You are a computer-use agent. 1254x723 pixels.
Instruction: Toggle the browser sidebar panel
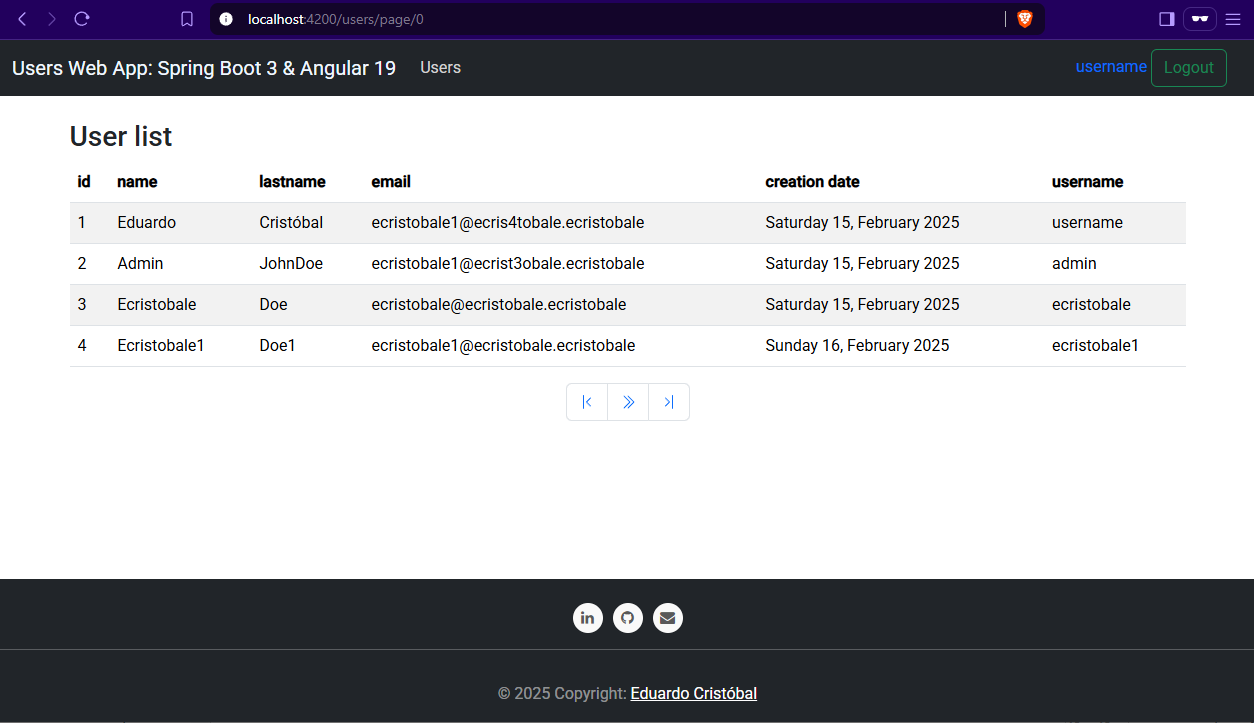tap(1166, 19)
